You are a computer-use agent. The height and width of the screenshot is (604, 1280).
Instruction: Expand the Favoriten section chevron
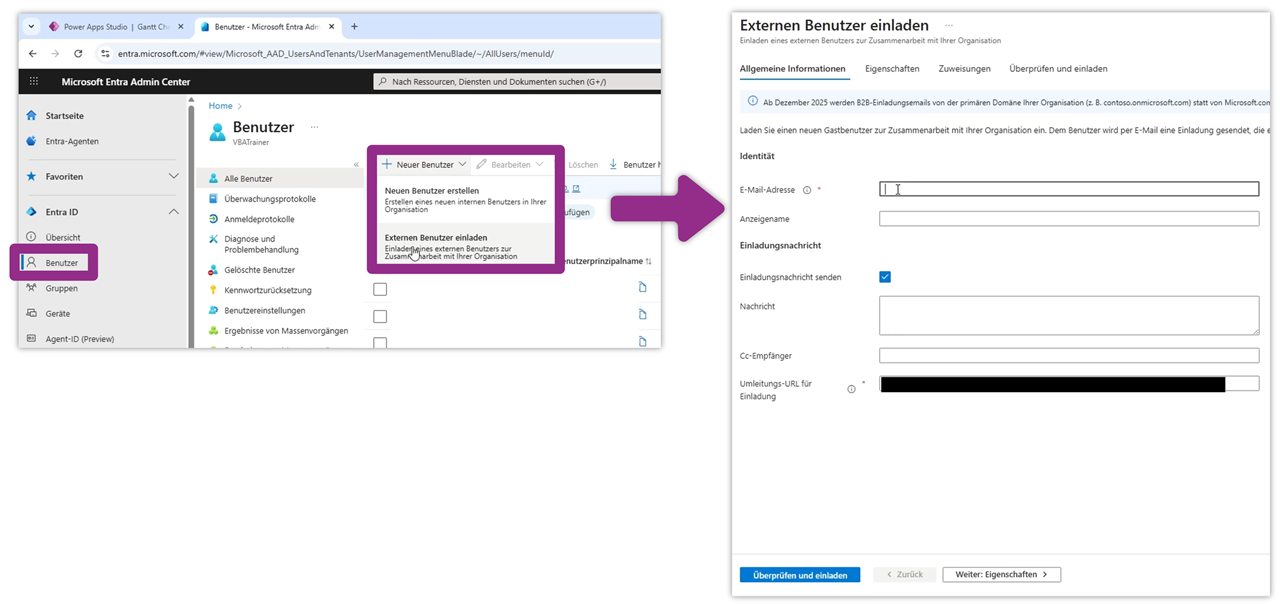click(x=173, y=177)
